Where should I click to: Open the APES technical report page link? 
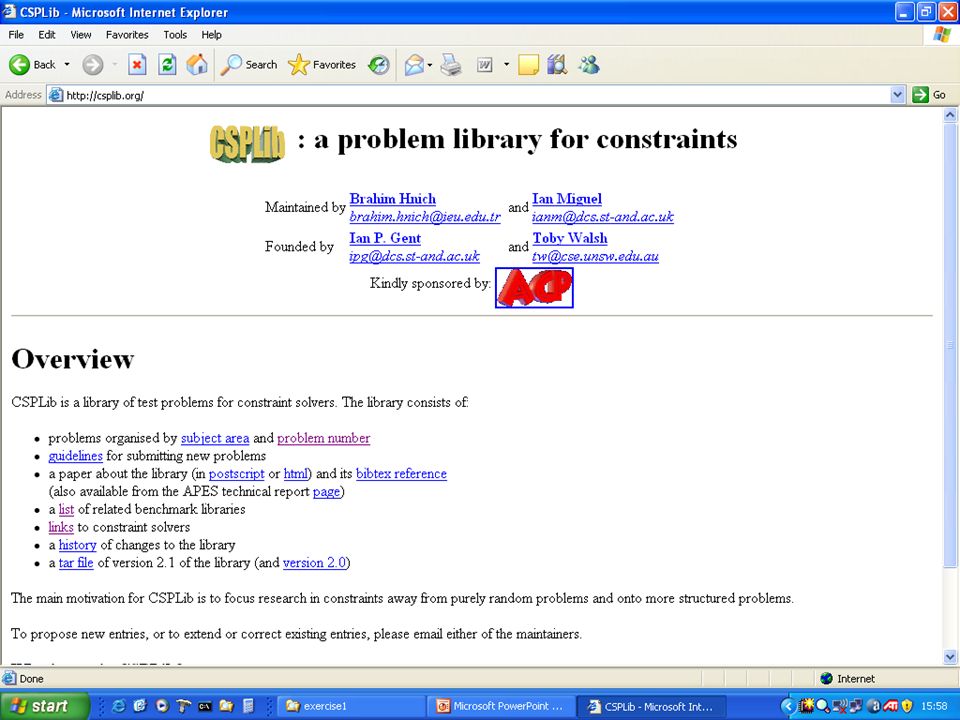[x=326, y=492]
